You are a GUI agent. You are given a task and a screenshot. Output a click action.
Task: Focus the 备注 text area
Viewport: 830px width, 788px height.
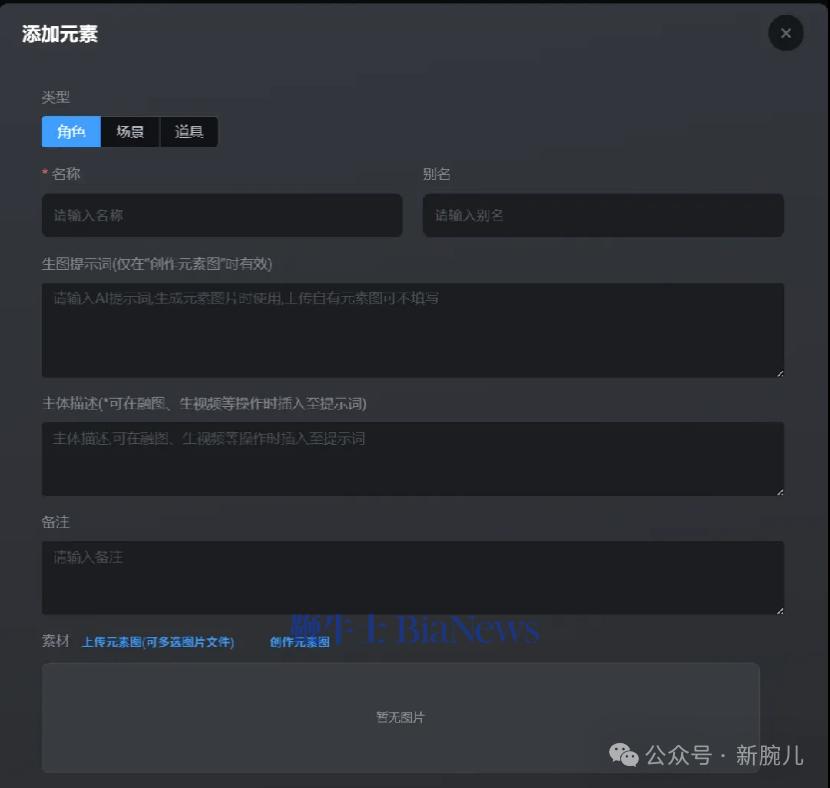pyautogui.click(x=412, y=578)
